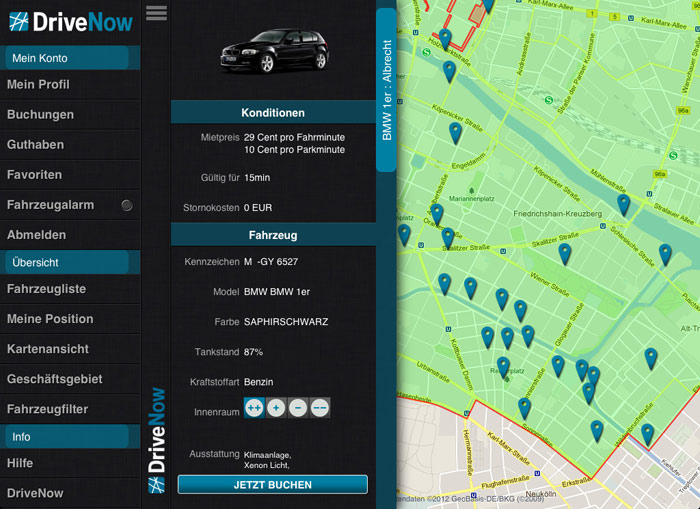Go to Favoriten
The height and width of the screenshot is (509, 700).
point(70,175)
